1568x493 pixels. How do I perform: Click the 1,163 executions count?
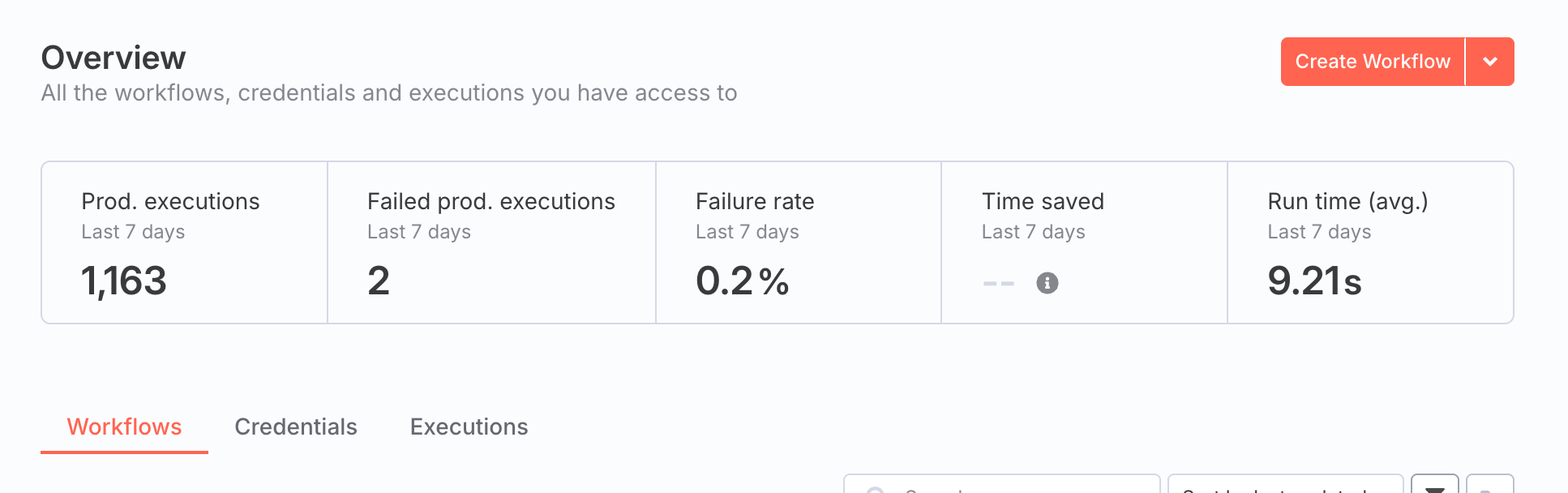pos(124,281)
